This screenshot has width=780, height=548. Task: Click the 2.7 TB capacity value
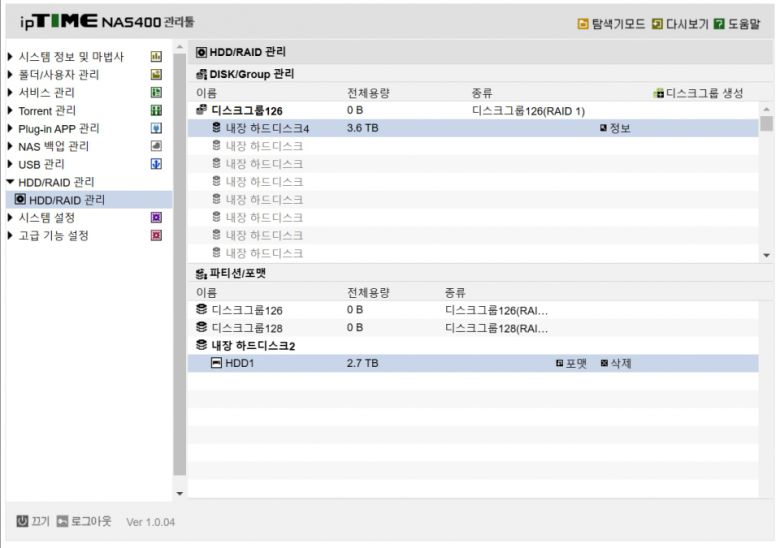(363, 364)
